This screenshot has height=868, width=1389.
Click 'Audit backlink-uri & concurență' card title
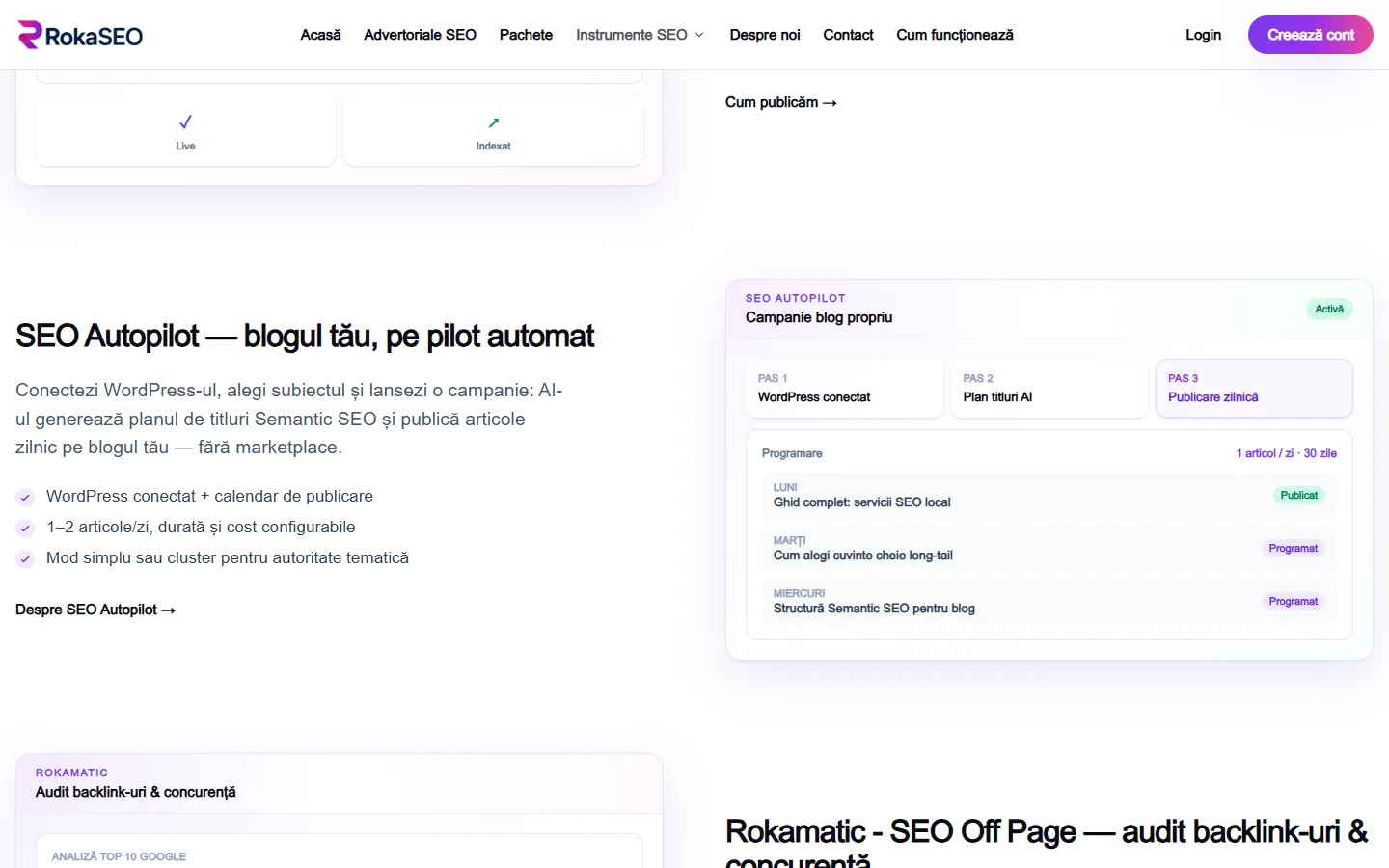click(x=136, y=792)
